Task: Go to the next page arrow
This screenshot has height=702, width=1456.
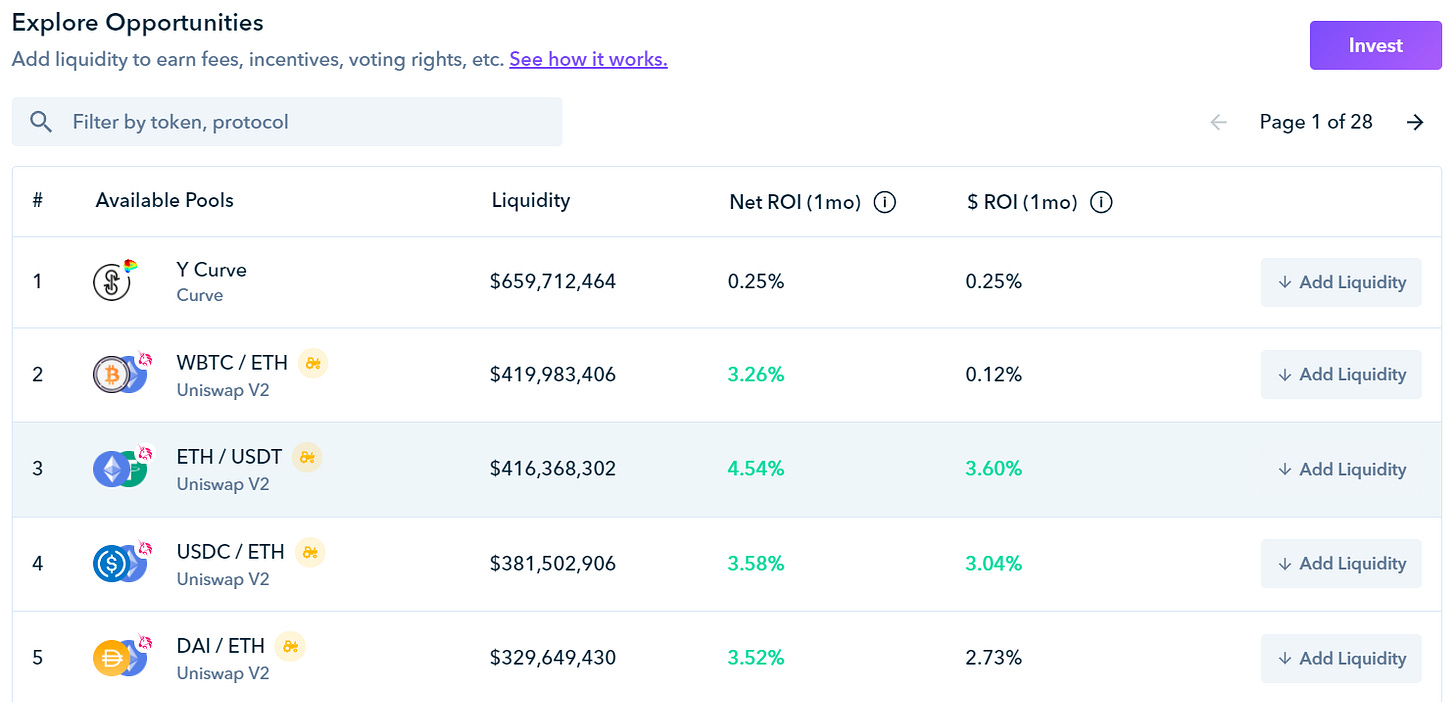Action: click(x=1415, y=122)
